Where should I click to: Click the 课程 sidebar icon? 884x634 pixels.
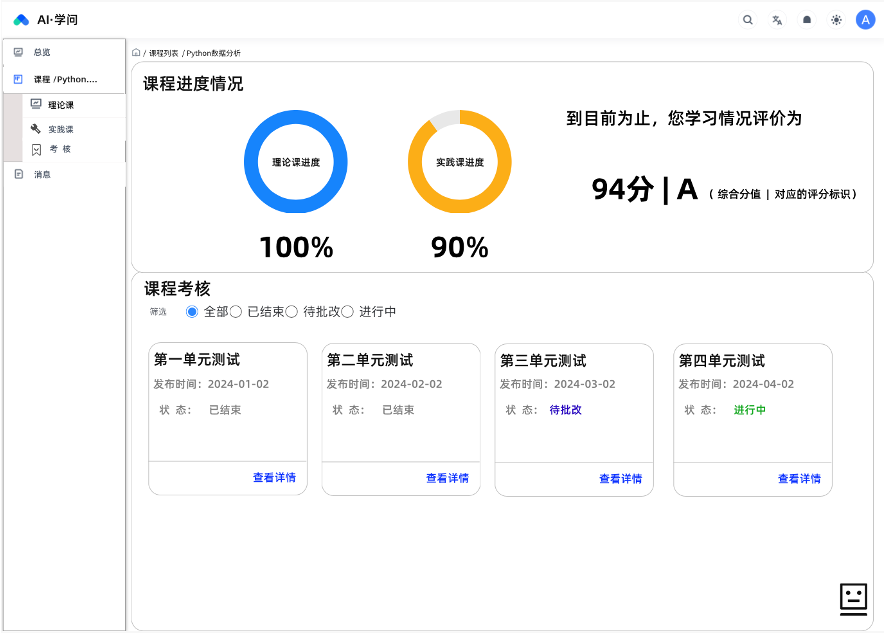pos(18,79)
